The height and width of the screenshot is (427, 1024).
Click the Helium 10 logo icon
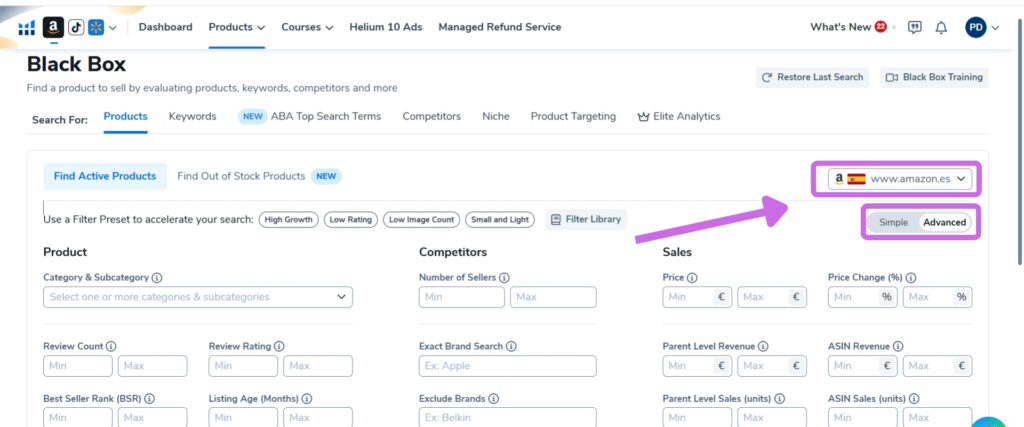(x=27, y=27)
